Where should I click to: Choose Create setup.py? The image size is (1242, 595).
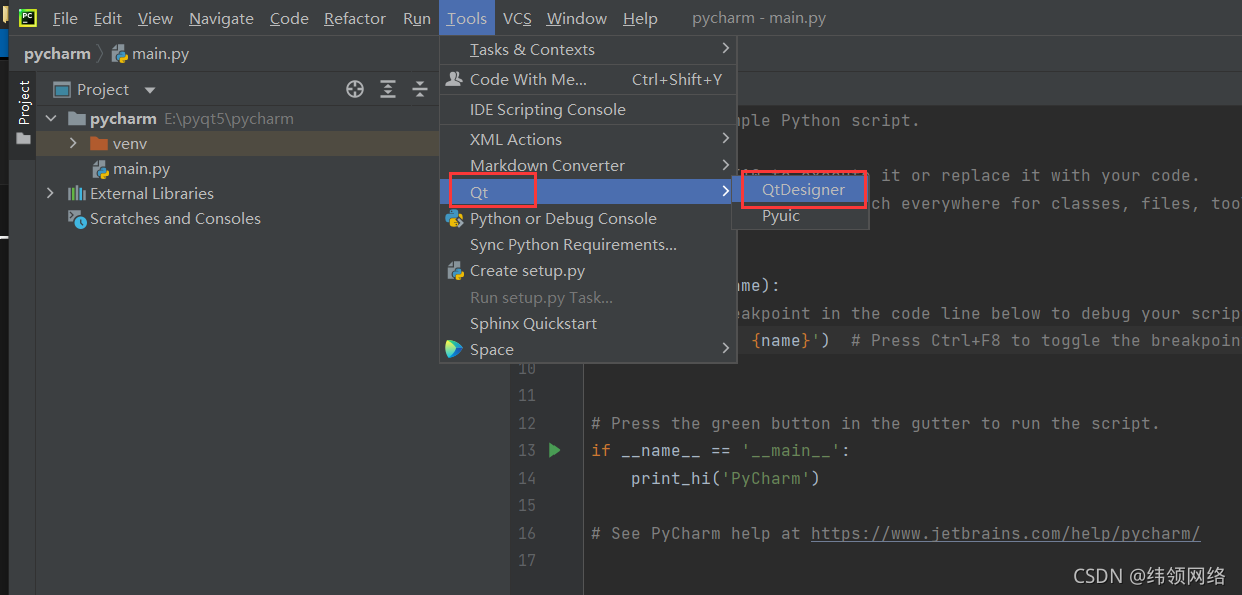[x=588, y=270]
